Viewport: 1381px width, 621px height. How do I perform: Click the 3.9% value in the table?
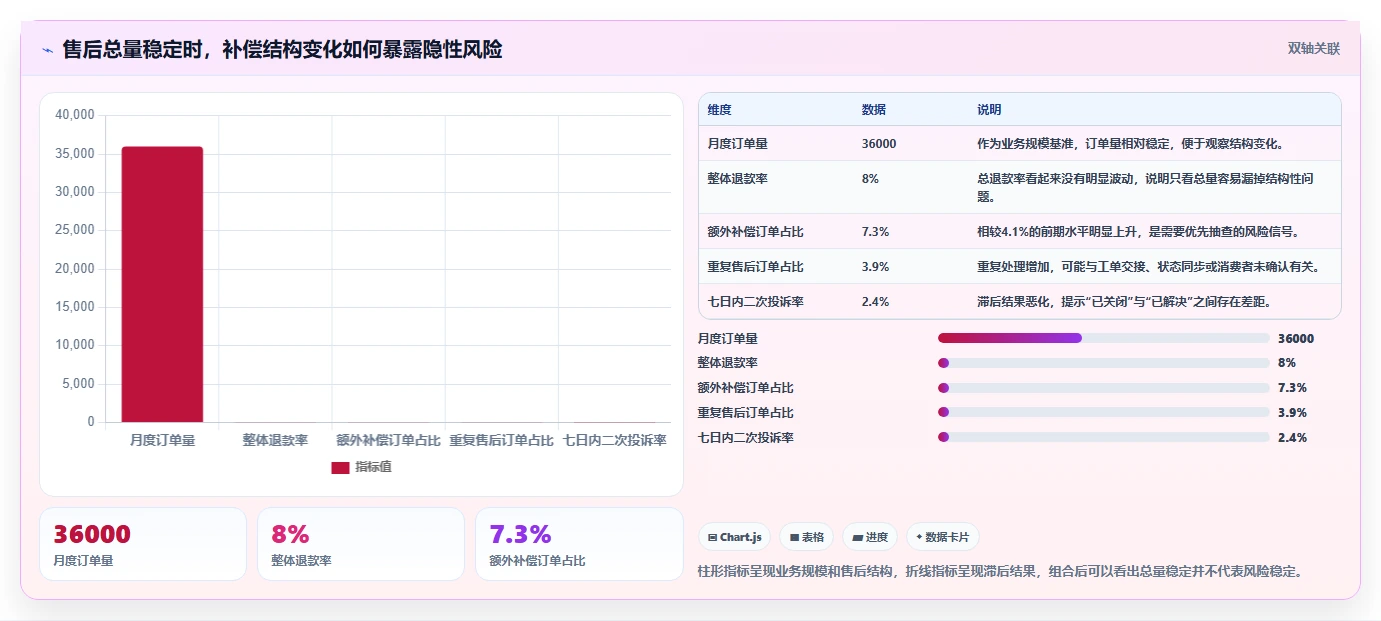coord(875,266)
